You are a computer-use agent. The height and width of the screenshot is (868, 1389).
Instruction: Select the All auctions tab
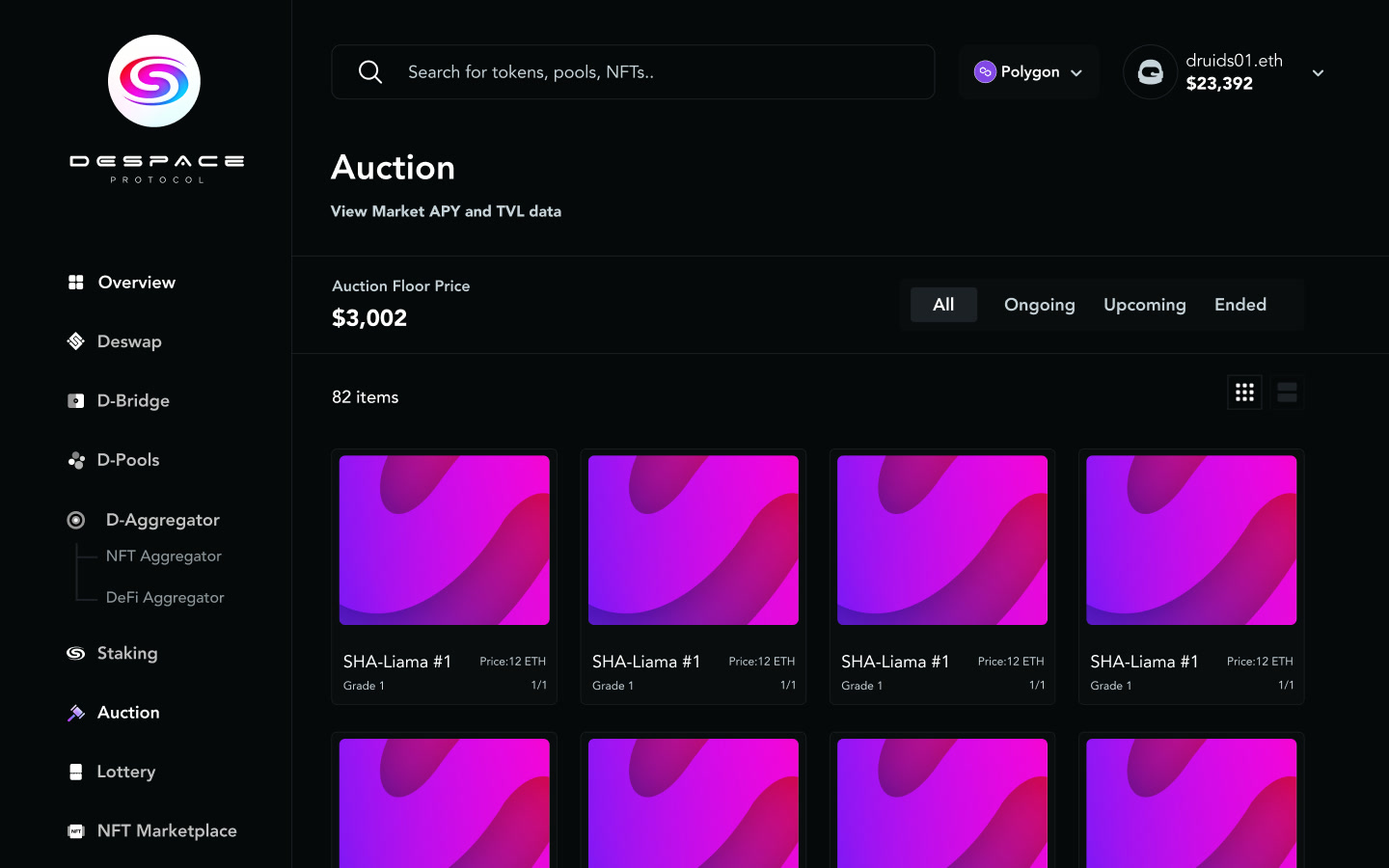tap(943, 305)
